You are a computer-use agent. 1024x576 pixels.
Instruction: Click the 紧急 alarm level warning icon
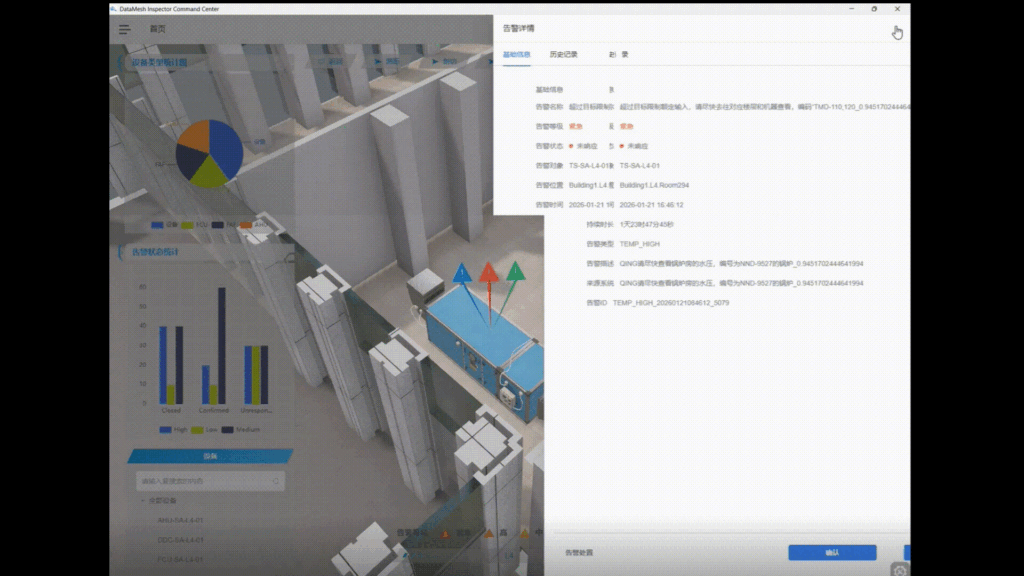coord(445,534)
